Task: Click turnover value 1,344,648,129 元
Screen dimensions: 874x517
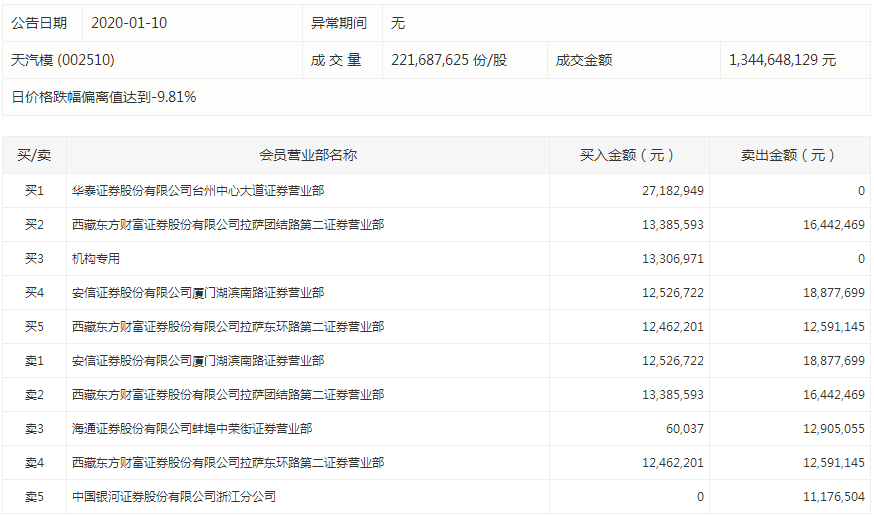Action: (x=783, y=60)
